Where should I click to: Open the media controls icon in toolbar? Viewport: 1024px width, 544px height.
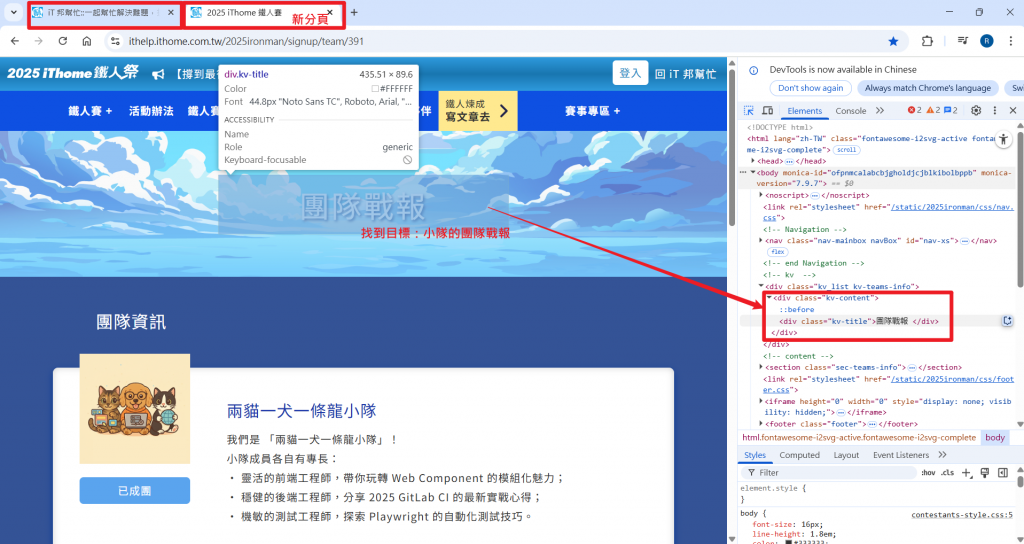pos(963,41)
